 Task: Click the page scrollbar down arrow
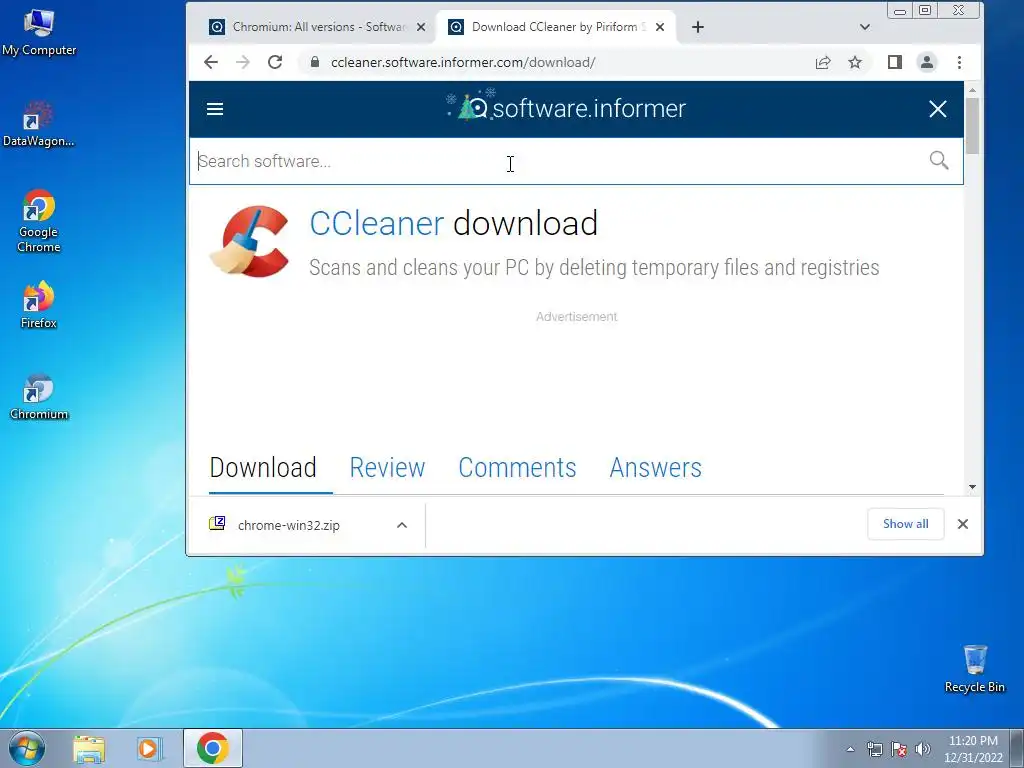point(972,487)
